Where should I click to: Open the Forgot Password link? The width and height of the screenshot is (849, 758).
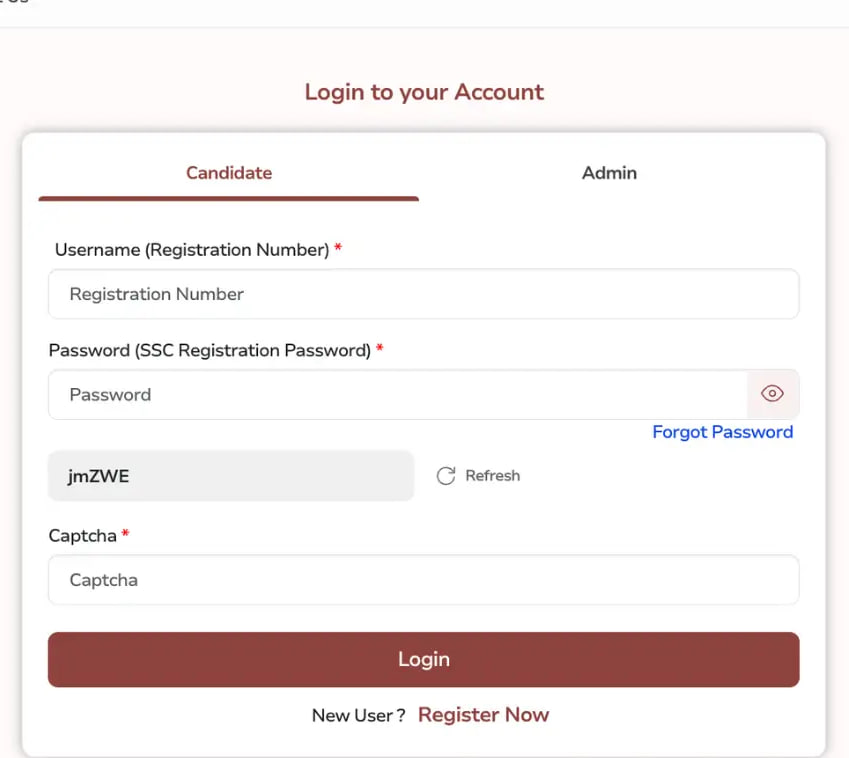[x=722, y=432]
